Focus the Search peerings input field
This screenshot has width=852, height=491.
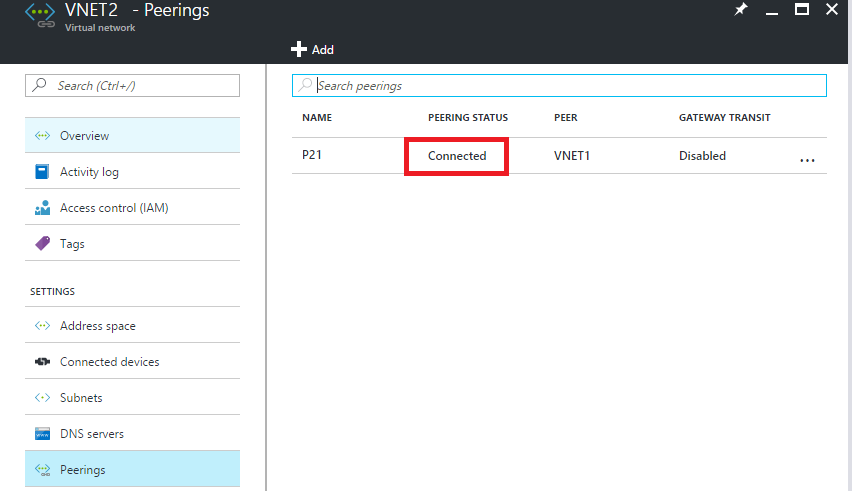click(559, 85)
